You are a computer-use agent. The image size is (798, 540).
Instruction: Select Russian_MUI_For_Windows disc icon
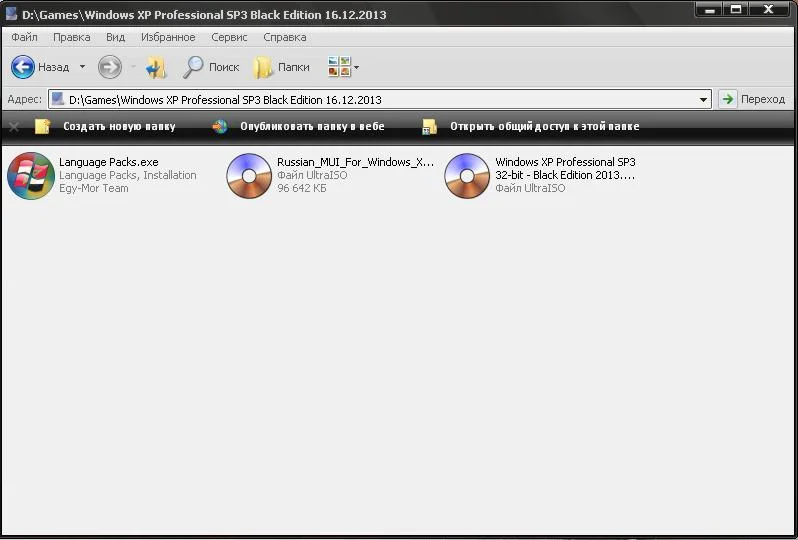click(x=249, y=176)
